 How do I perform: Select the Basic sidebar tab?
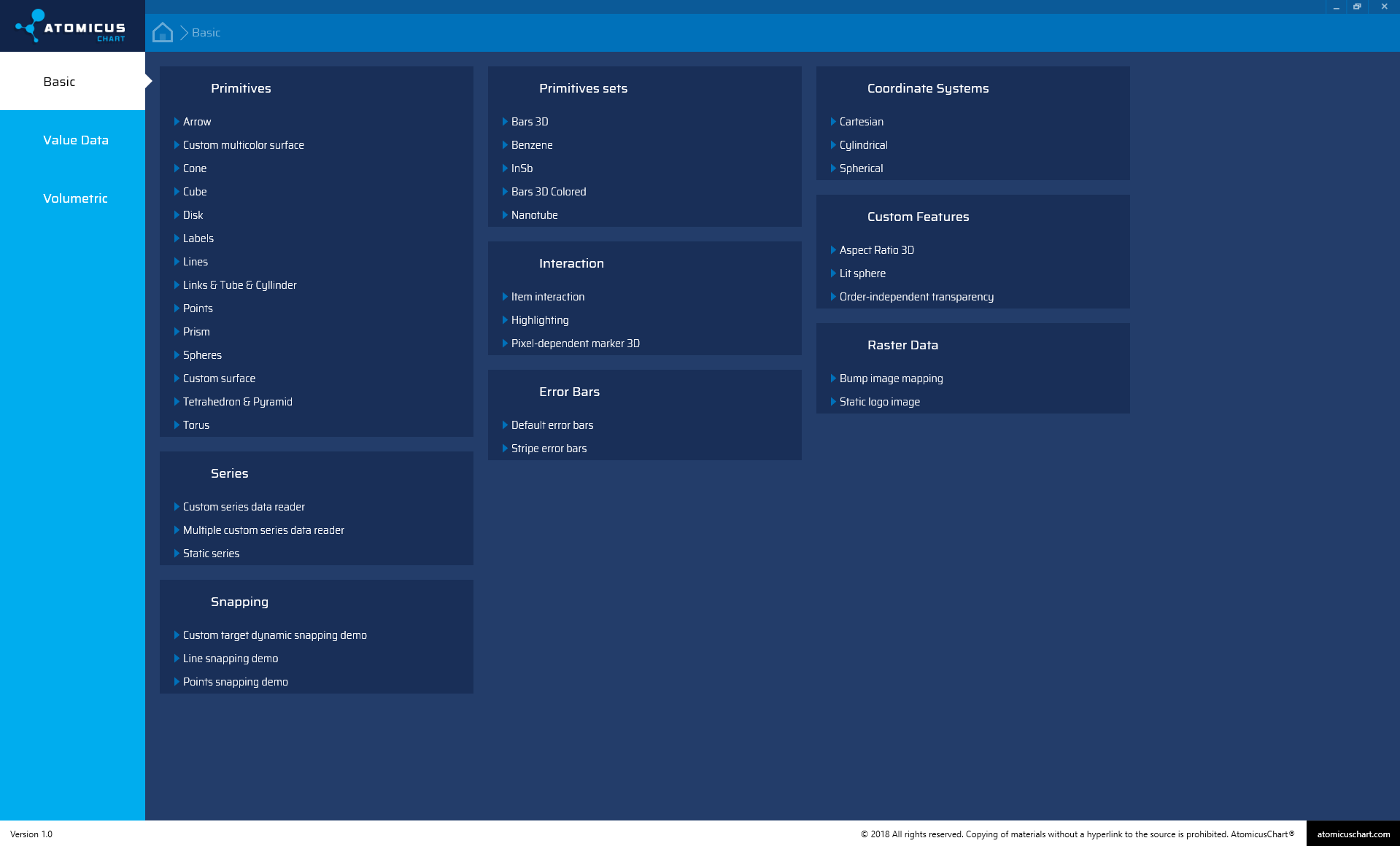59,82
